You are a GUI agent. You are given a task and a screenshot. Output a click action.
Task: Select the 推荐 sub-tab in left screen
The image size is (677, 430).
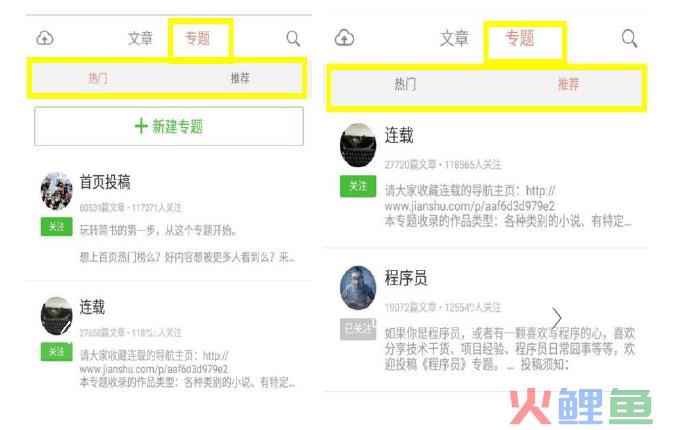click(x=240, y=78)
